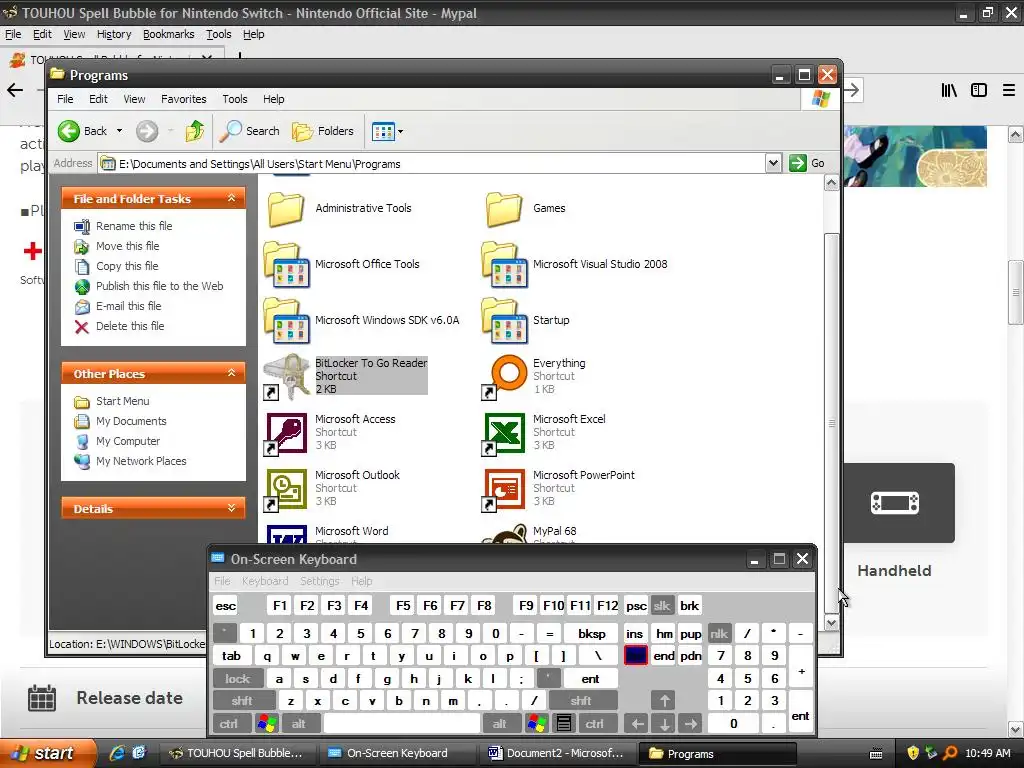Select the Microsoft Windows SDK v6.0A folder
1024x768 pixels.
[285, 321]
